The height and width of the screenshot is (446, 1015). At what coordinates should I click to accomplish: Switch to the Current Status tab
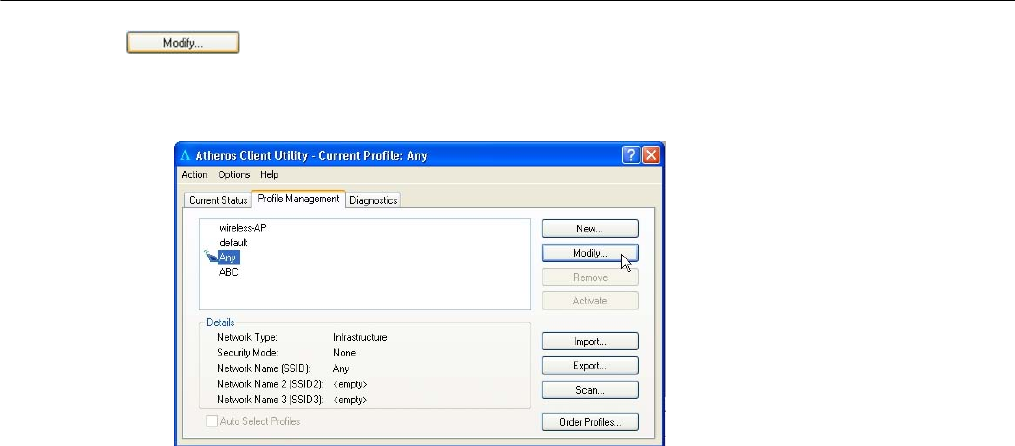(x=218, y=200)
